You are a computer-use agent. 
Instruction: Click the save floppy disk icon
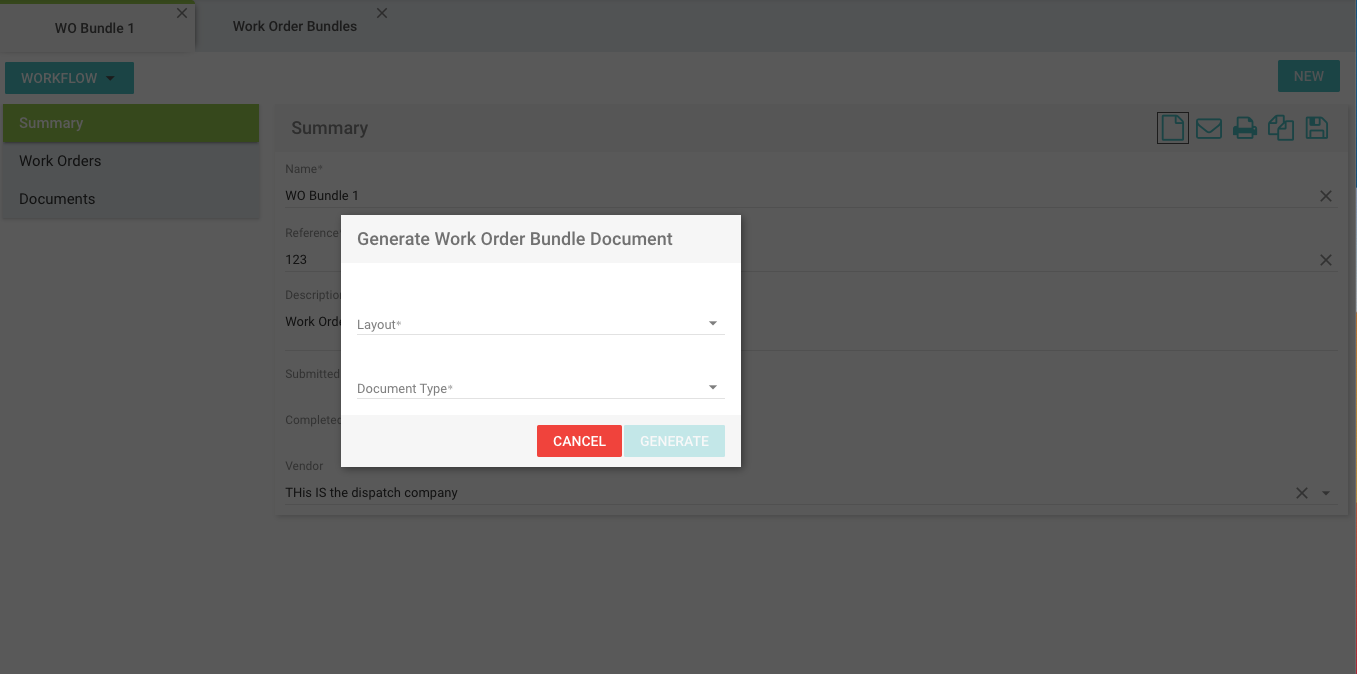click(1317, 128)
